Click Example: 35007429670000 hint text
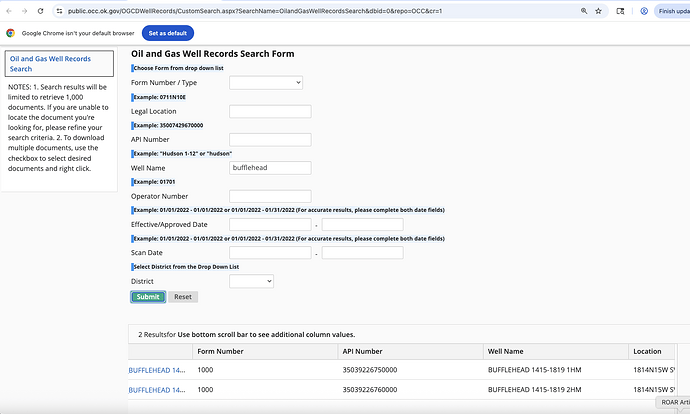Screen dimensions: 690x414 (168, 125)
